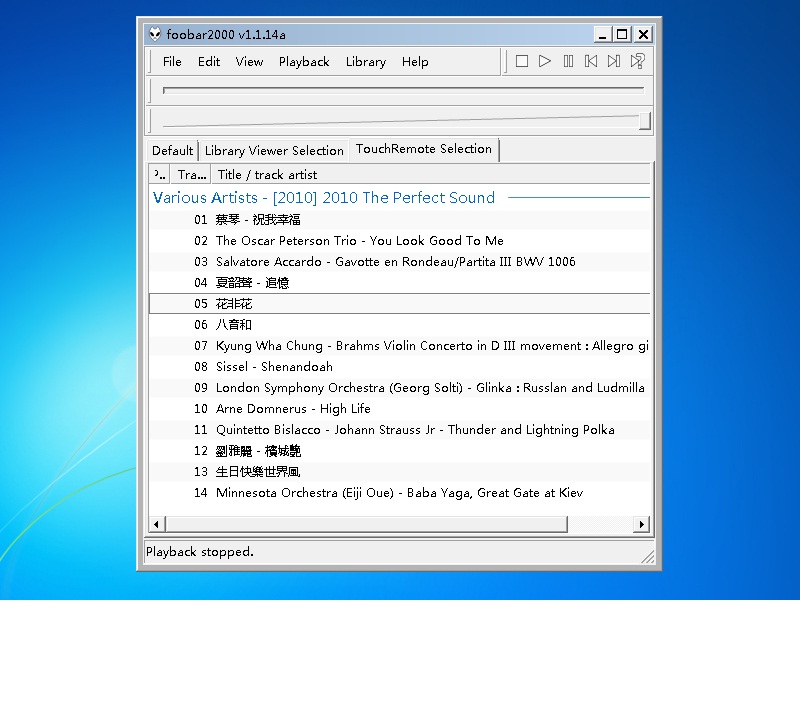Image resolution: width=800 pixels, height=720 pixels.
Task: Maximize the foobar2000 window
Action: pyautogui.click(x=622, y=34)
